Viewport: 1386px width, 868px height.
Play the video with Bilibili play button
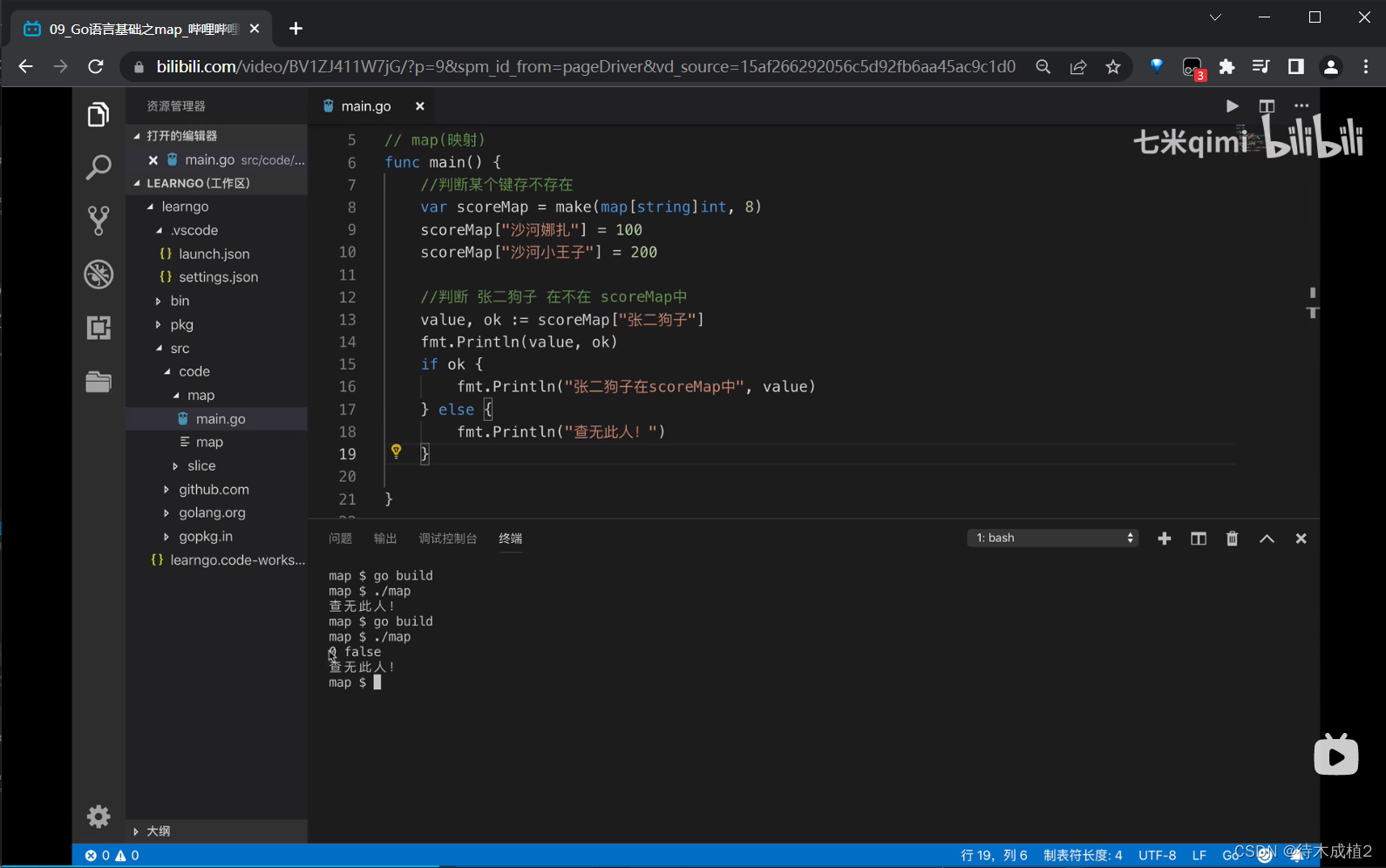coord(1336,754)
